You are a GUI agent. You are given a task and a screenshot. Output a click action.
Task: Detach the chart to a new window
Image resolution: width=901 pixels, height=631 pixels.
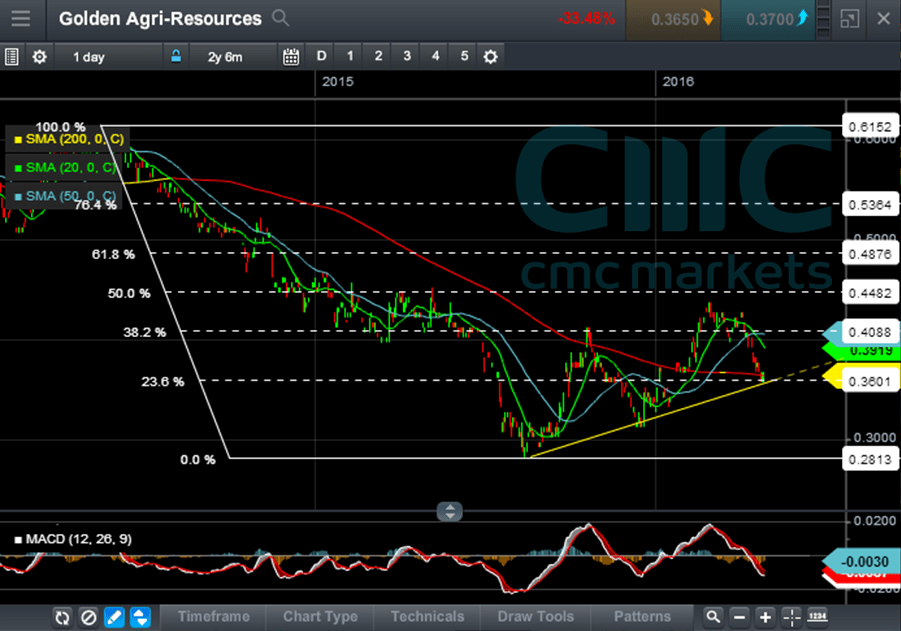click(x=849, y=19)
